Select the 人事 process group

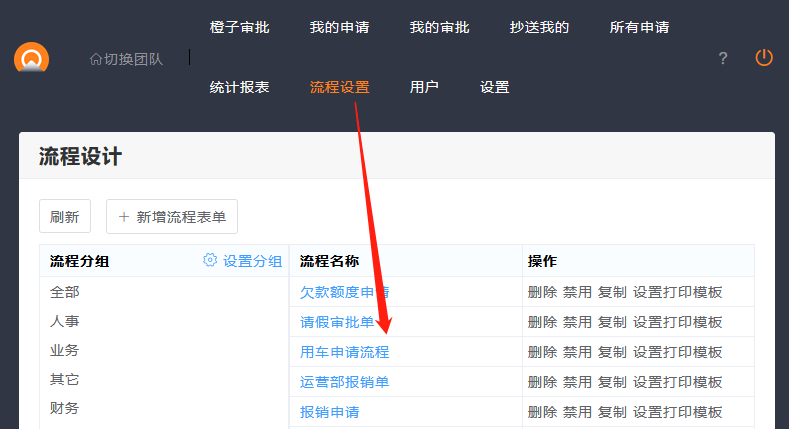[x=64, y=321]
